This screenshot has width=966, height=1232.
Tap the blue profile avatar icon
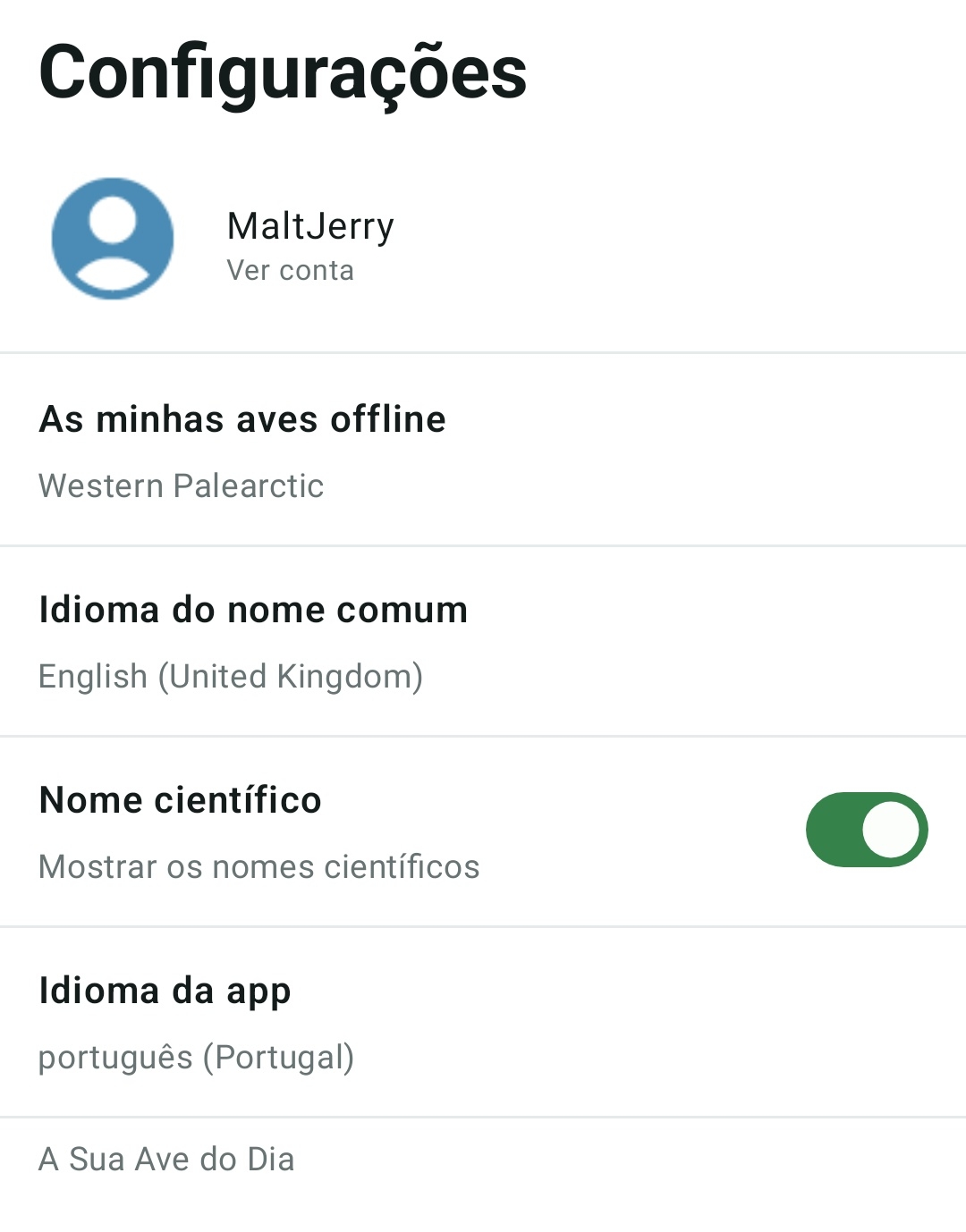click(x=113, y=239)
